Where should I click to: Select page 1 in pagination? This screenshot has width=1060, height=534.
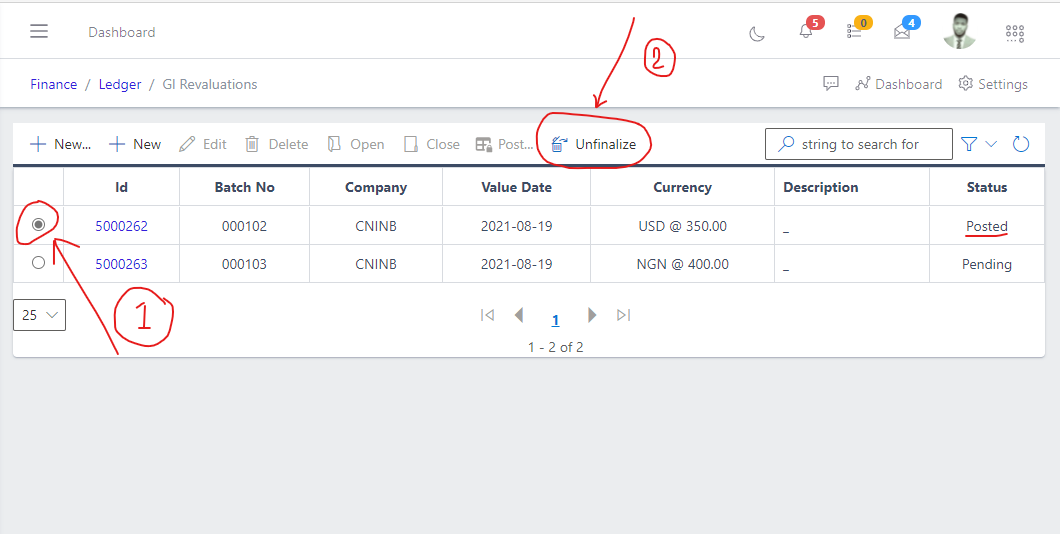click(x=555, y=320)
